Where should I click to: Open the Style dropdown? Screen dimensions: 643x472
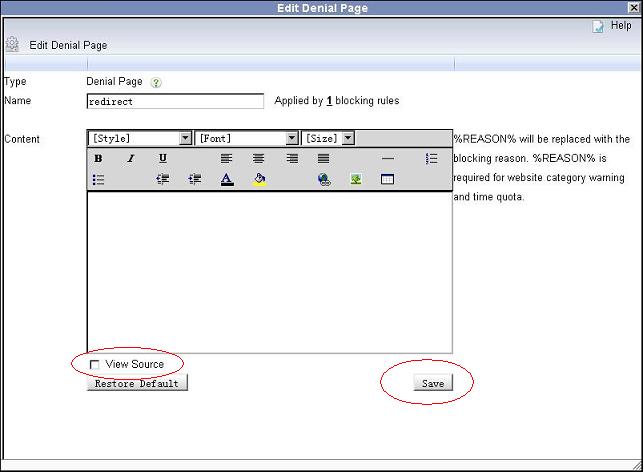140,139
